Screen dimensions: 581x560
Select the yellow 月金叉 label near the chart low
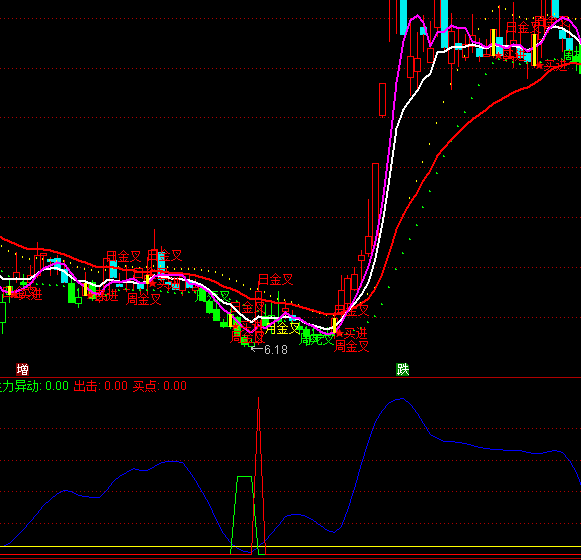(283, 328)
